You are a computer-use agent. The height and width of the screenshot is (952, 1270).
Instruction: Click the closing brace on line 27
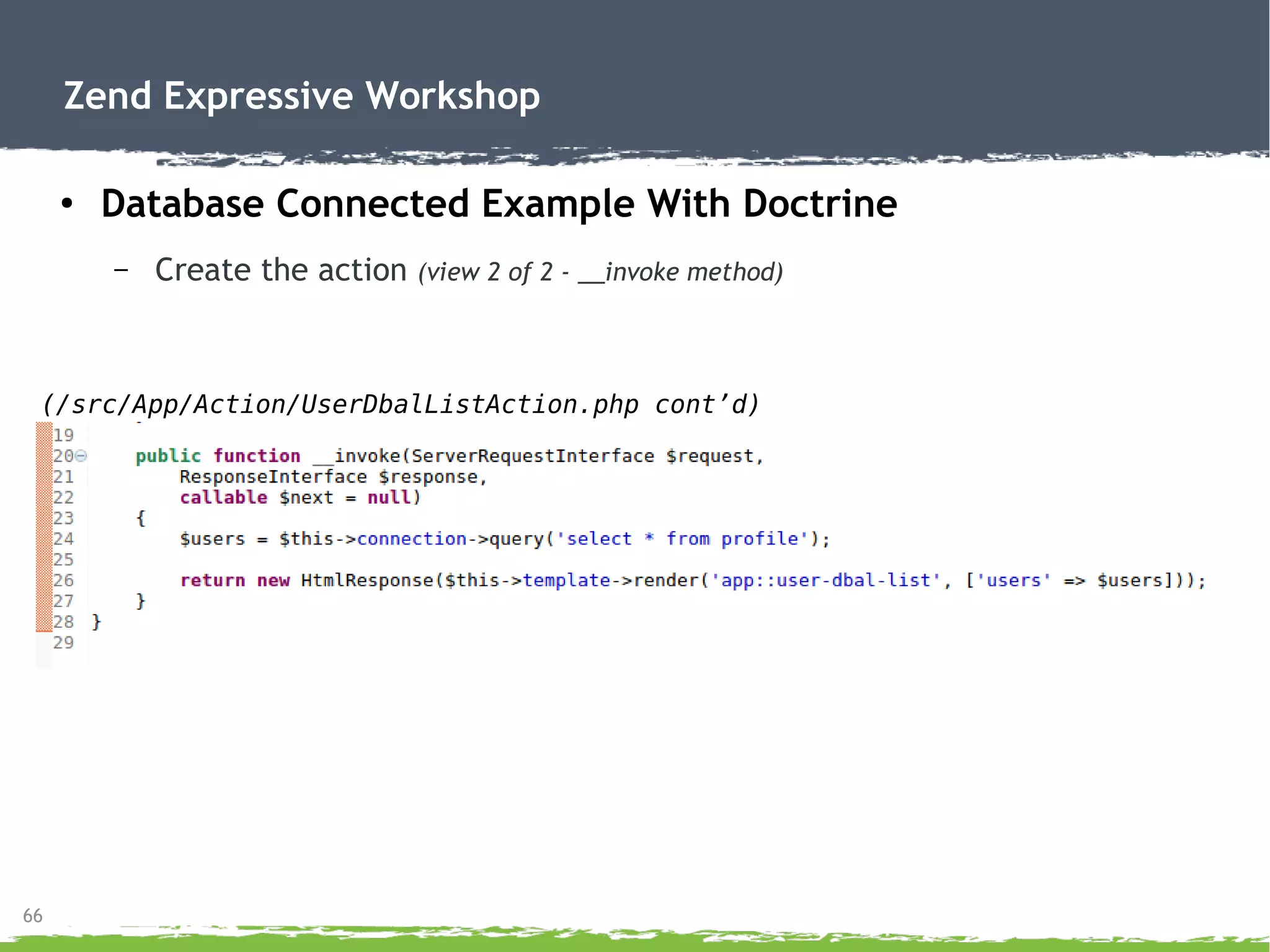(141, 601)
